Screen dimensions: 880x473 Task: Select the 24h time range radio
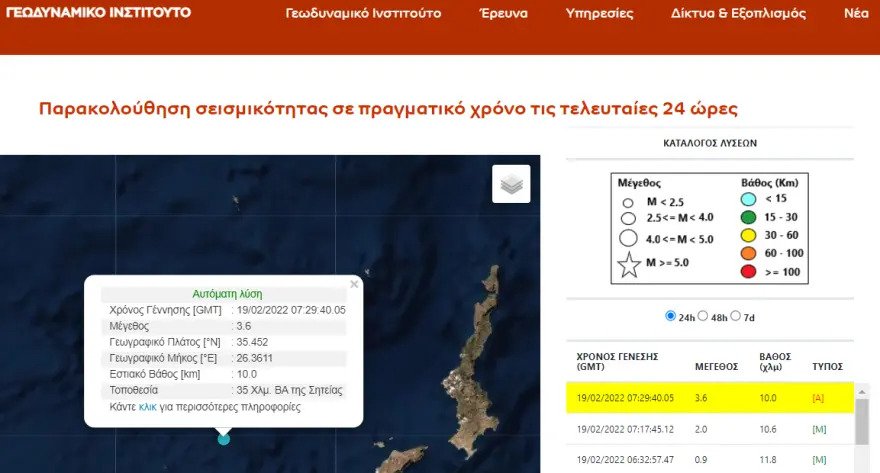[670, 316]
